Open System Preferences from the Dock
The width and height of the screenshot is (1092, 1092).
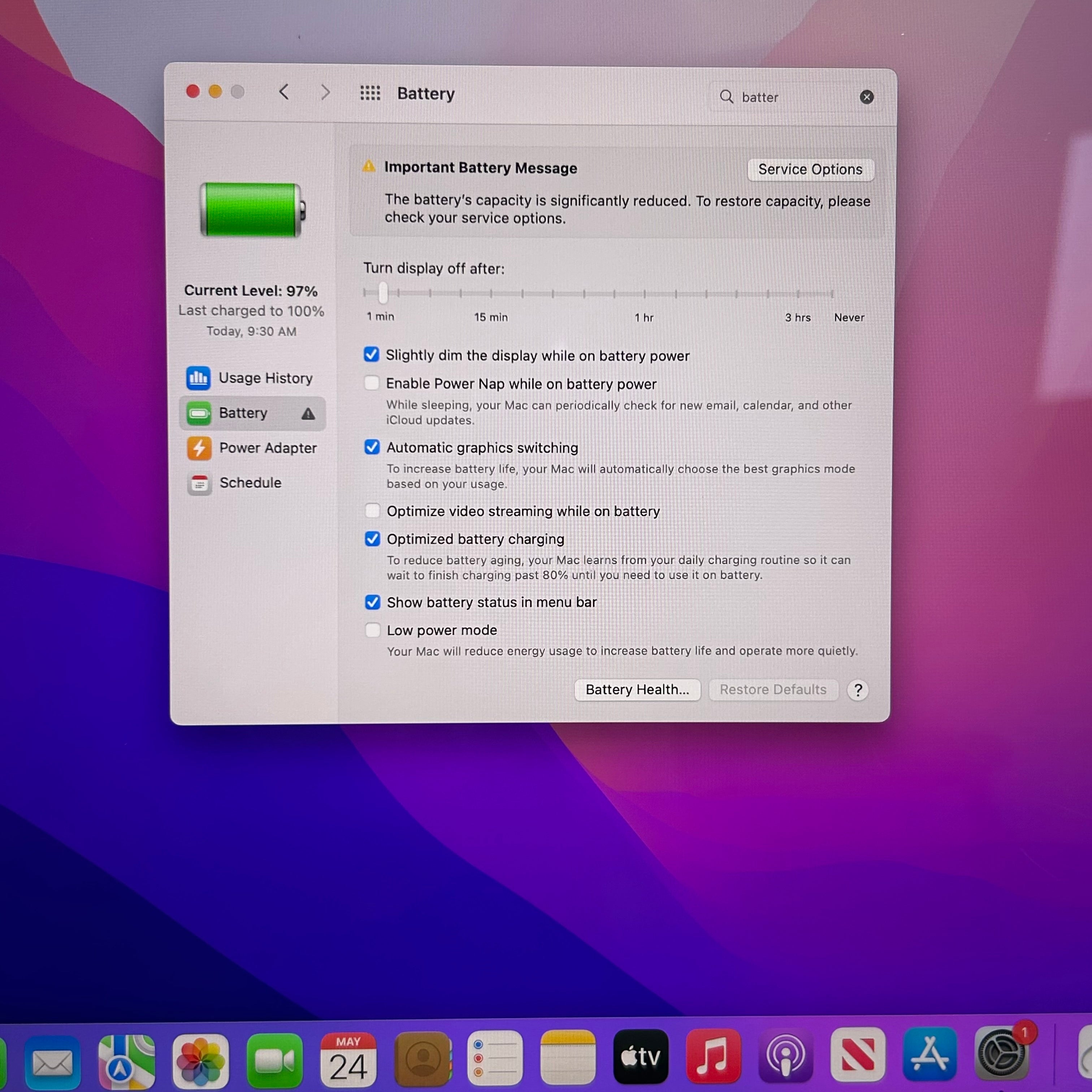(1002, 1053)
